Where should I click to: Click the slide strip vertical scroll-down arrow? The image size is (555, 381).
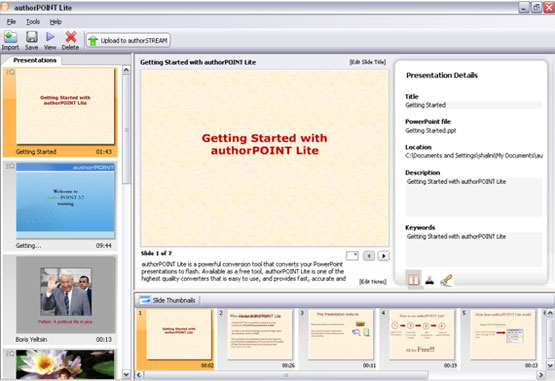[550, 365]
